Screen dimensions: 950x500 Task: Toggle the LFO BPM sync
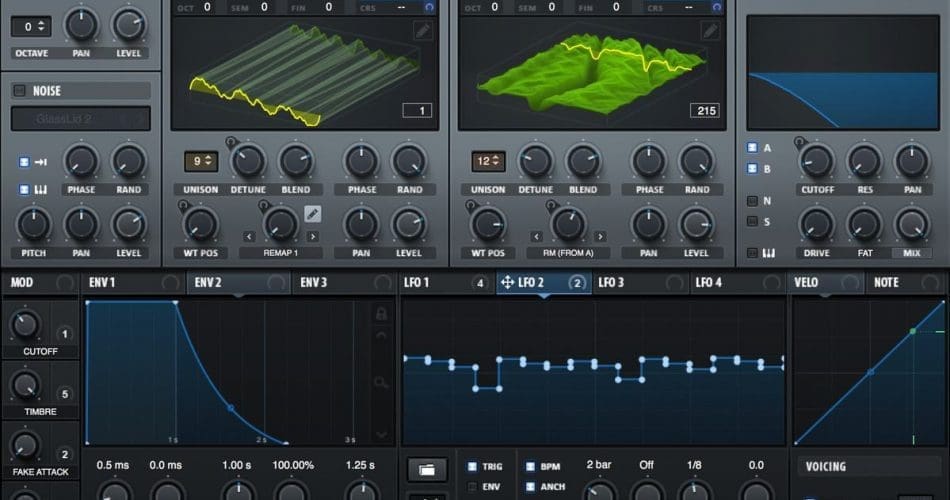530,466
